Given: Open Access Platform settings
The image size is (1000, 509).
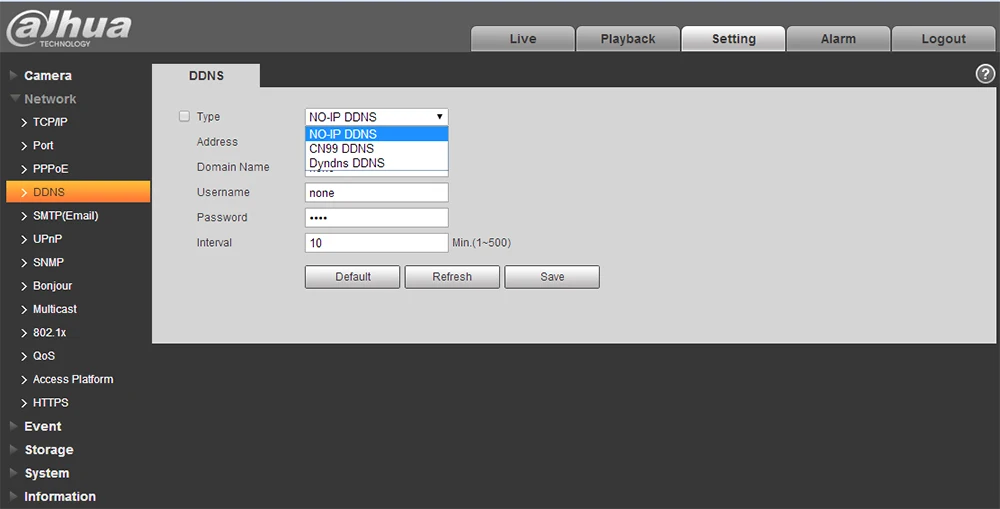Looking at the screenshot, I should 73,380.
